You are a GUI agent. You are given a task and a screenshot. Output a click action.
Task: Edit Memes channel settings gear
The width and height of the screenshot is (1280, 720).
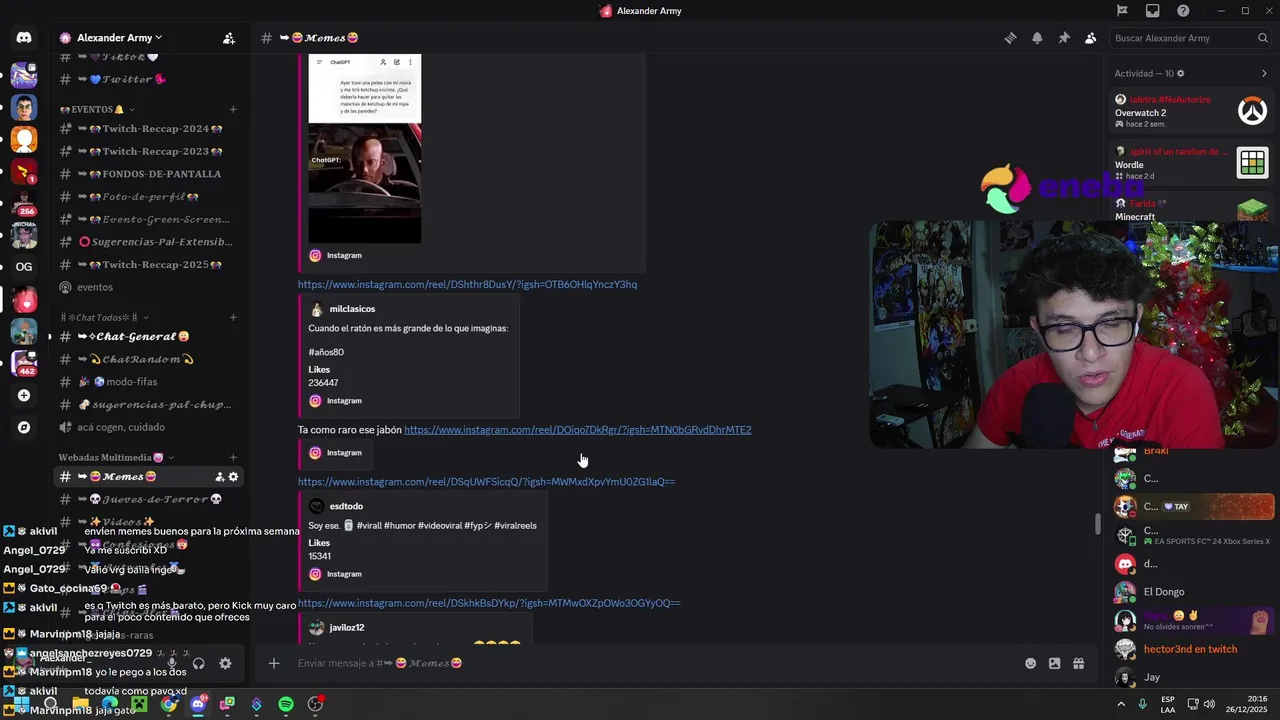(234, 477)
